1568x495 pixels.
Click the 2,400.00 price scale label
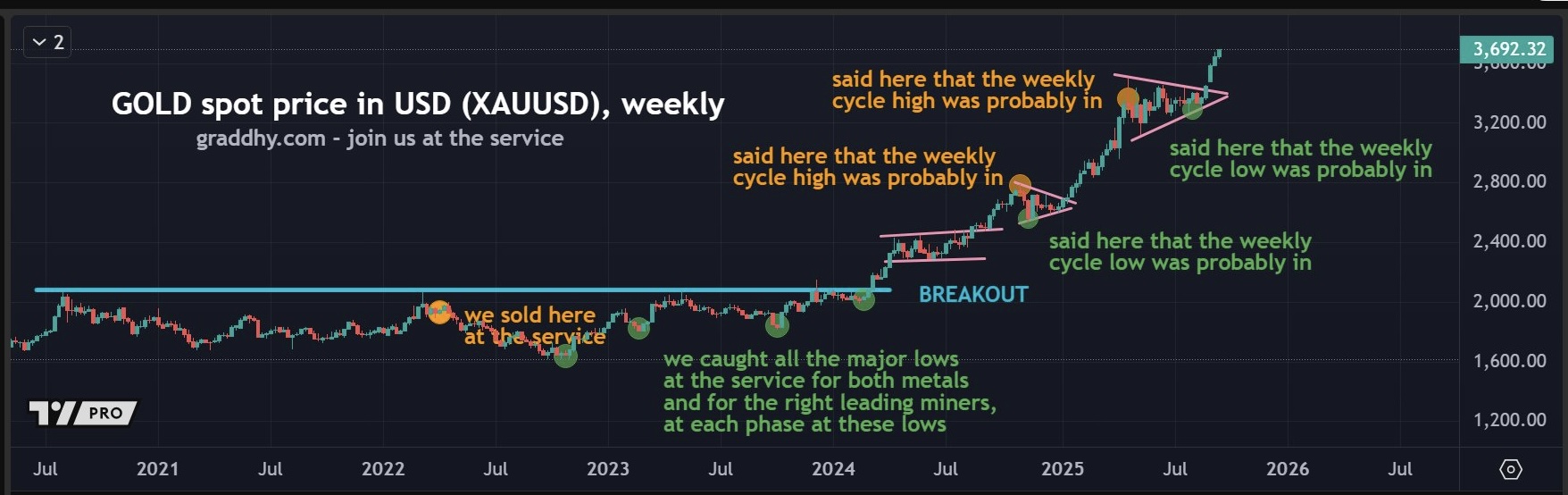point(1509,241)
